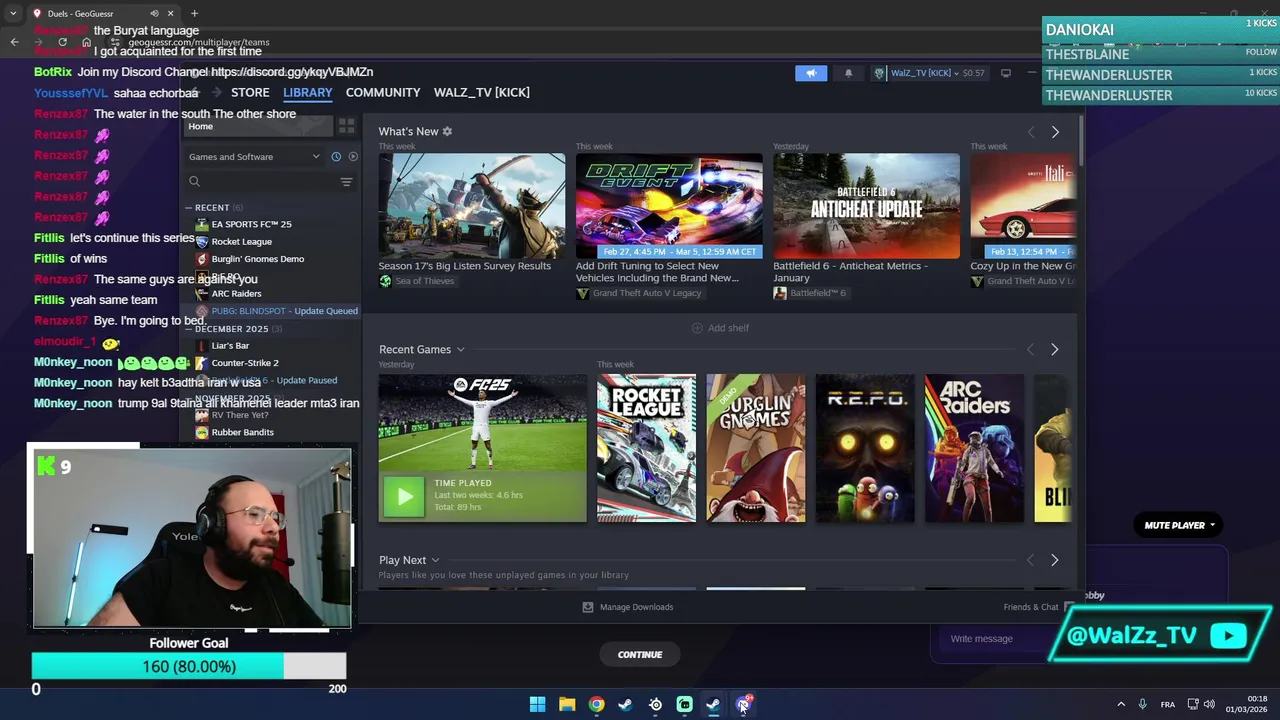
Task: Click the browser back arrow
Action: (14, 42)
